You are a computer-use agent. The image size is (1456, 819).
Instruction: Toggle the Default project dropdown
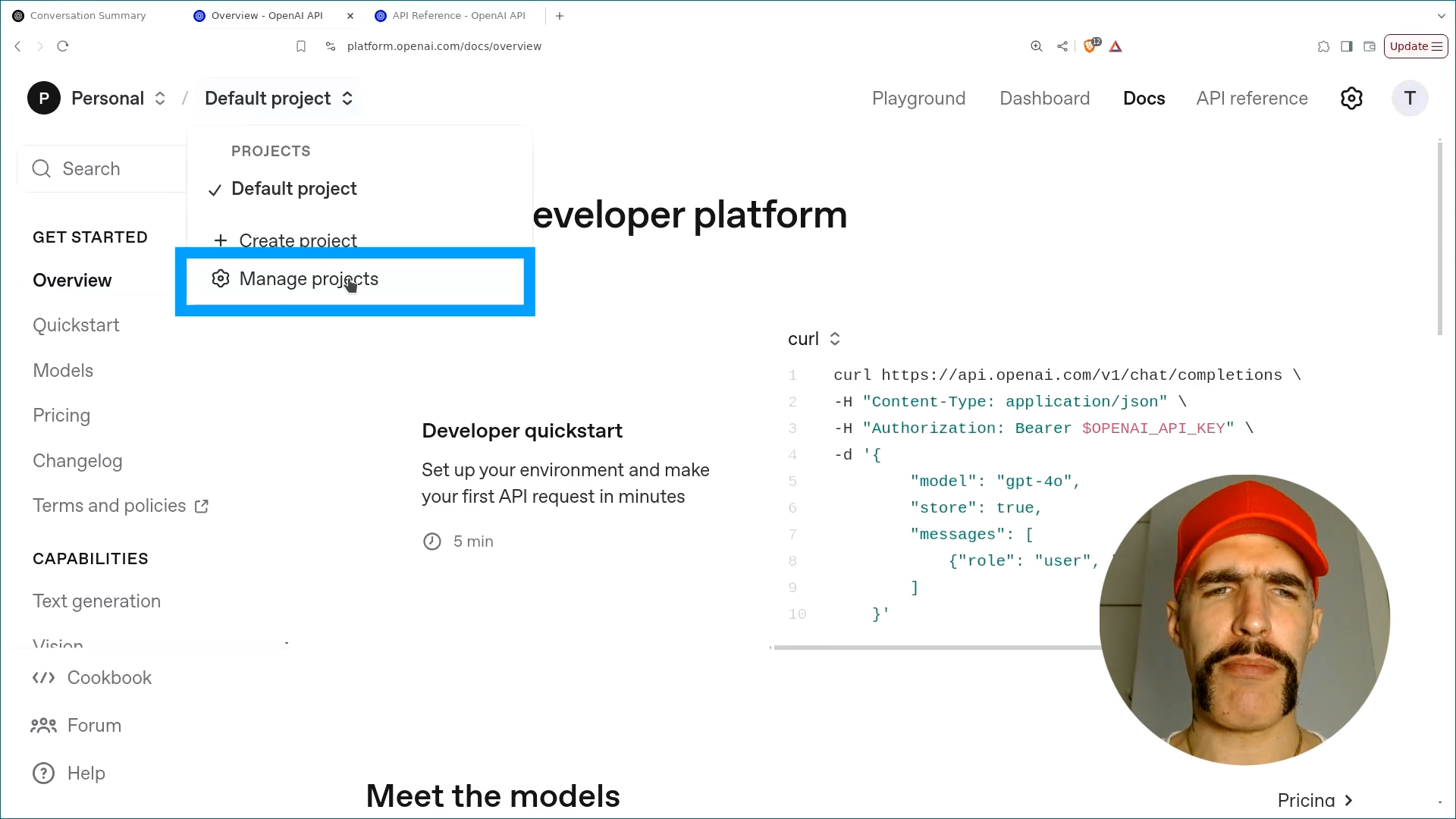pyautogui.click(x=279, y=99)
